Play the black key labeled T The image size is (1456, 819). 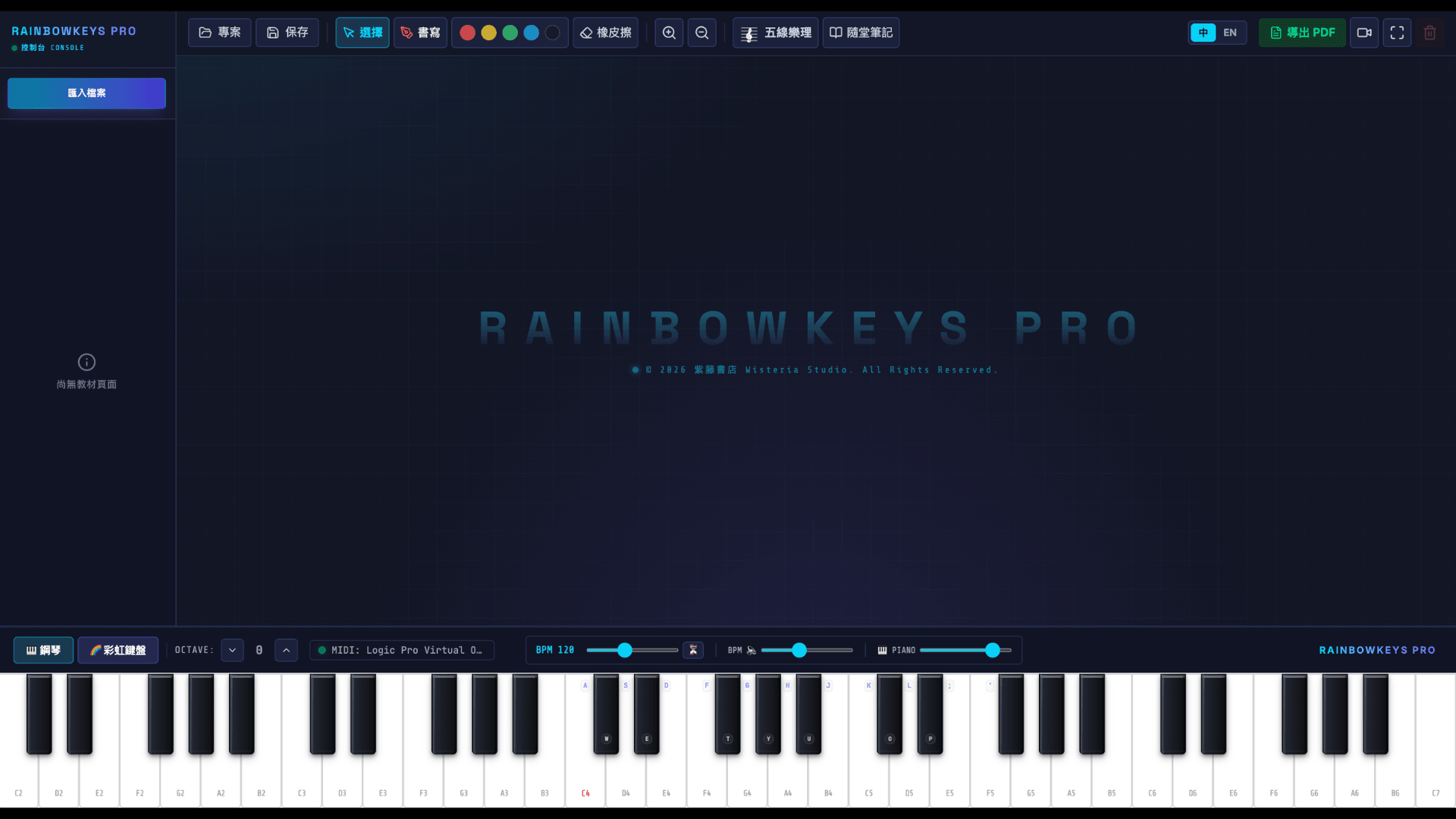pyautogui.click(x=728, y=713)
